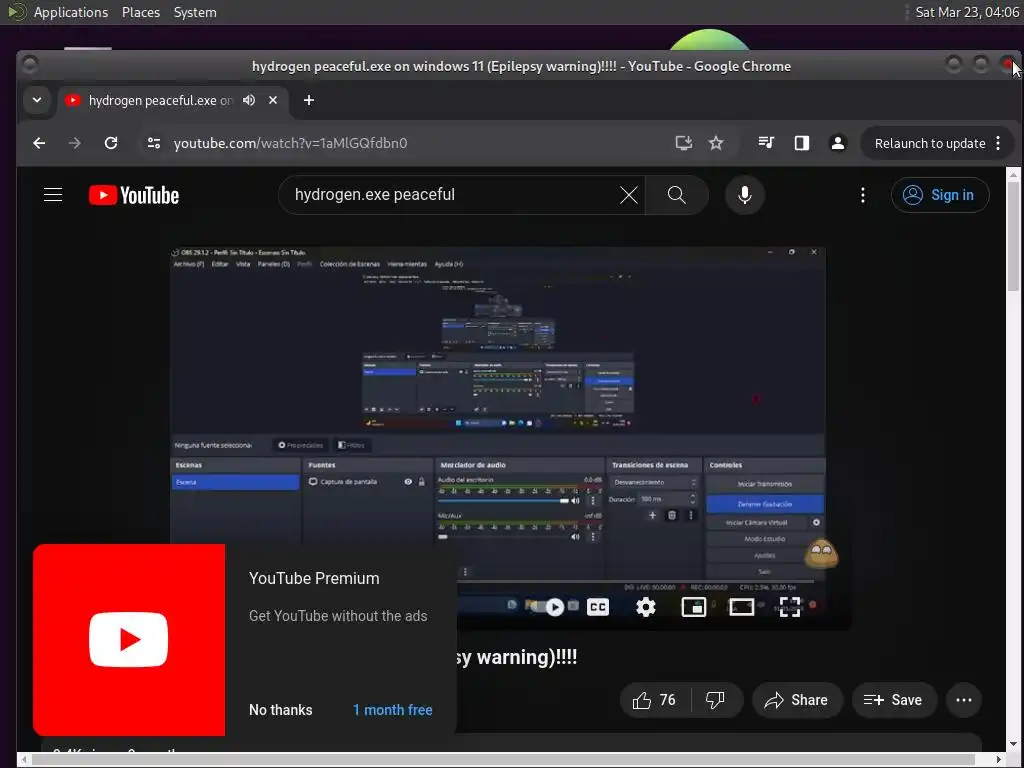Open YouTube settings three-dot menu
The width and height of the screenshot is (1024, 768).
click(863, 195)
